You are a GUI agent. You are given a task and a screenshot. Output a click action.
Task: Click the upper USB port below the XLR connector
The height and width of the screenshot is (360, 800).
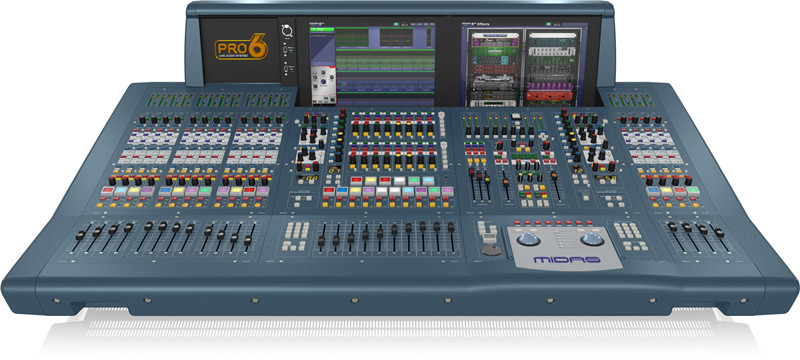pos(286,50)
